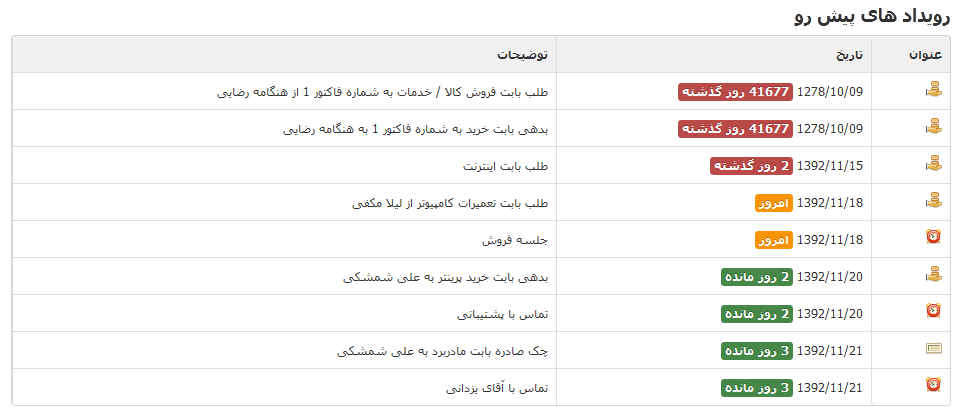Click the coin icon for the purchase invoice 1 debt row

click(x=933, y=127)
